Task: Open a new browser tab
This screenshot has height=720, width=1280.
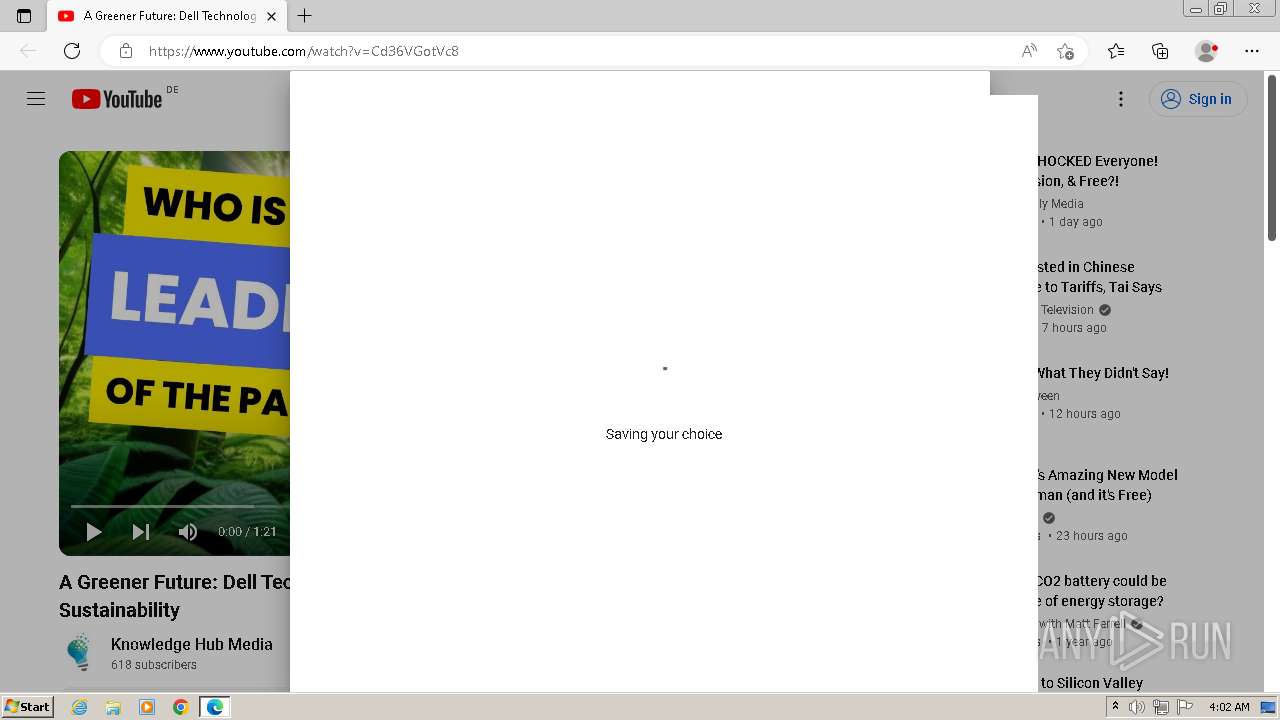Action: coord(305,16)
